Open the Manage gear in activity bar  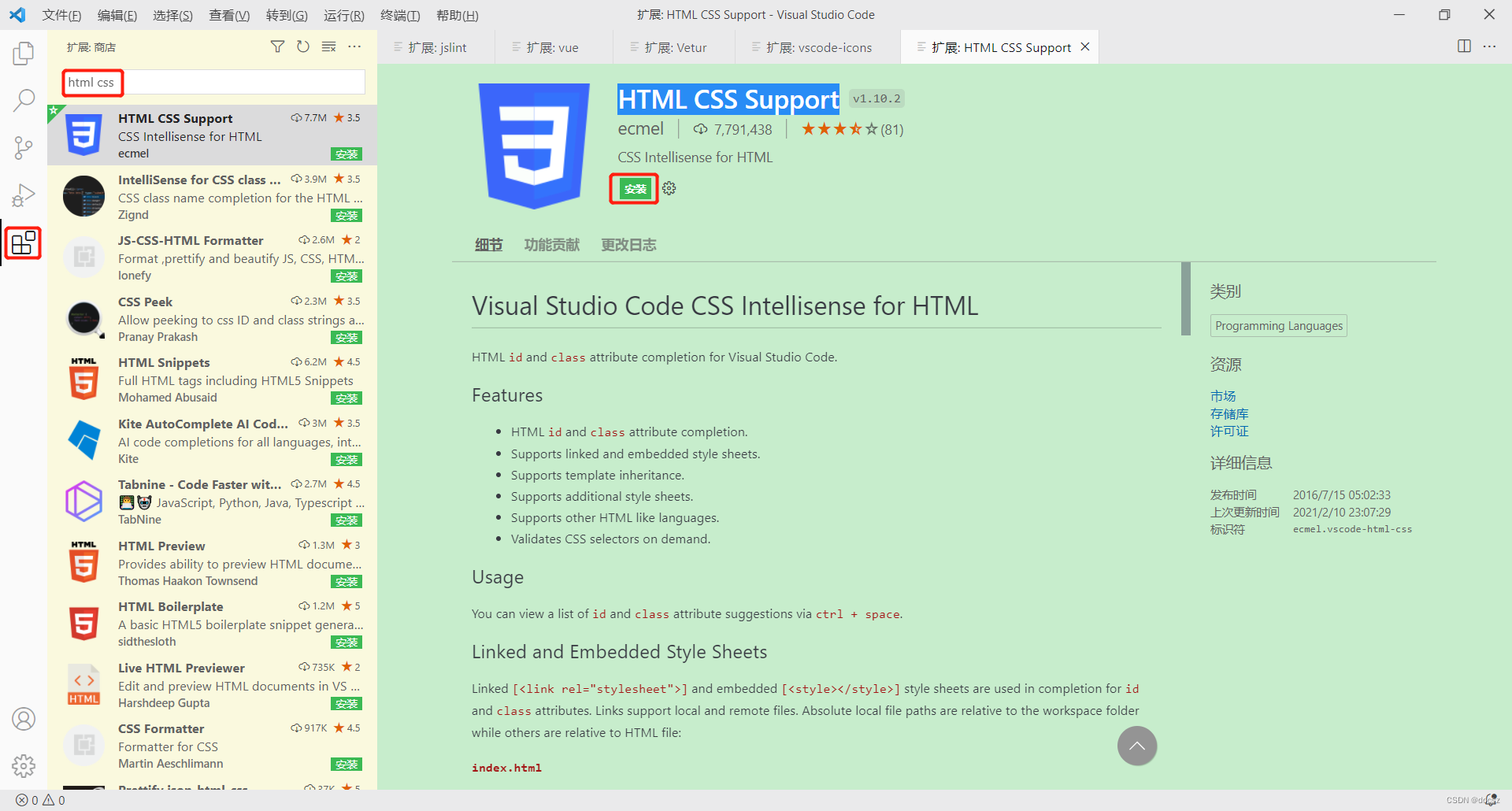click(24, 765)
